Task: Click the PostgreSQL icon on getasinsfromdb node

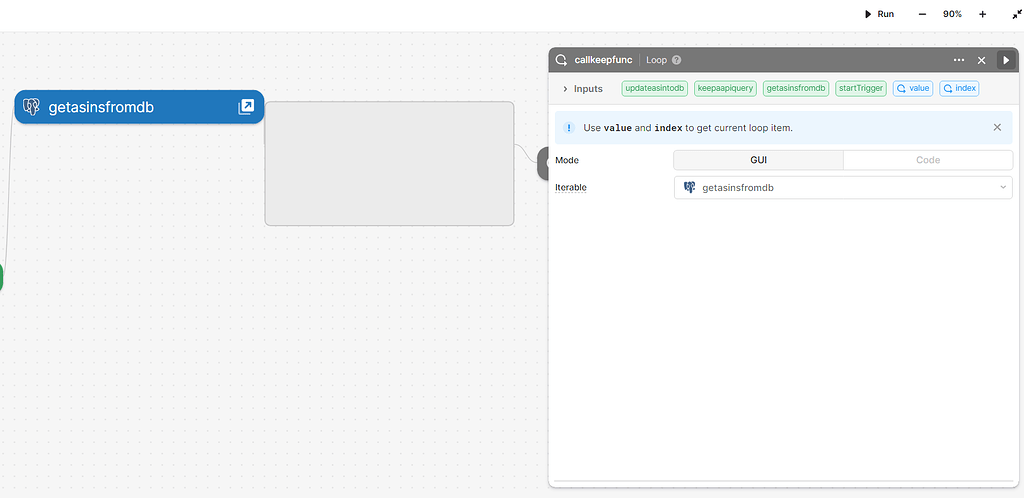Action: click(x=31, y=107)
